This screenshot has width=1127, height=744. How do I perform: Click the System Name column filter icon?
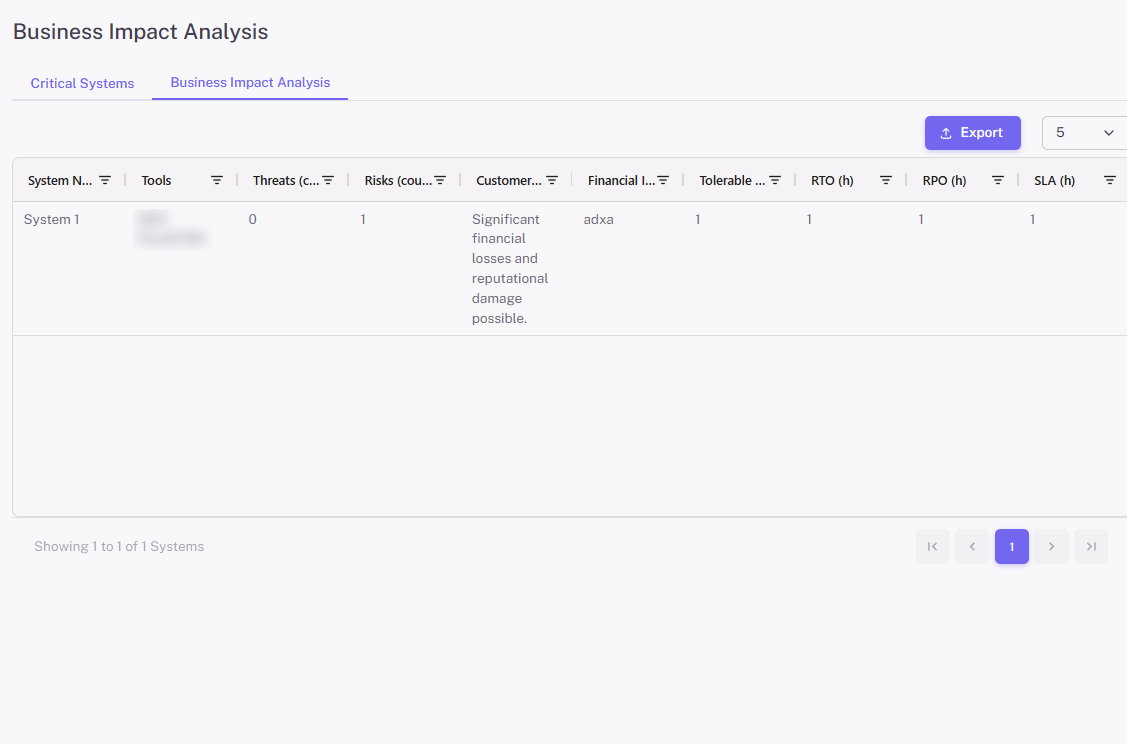[105, 181]
